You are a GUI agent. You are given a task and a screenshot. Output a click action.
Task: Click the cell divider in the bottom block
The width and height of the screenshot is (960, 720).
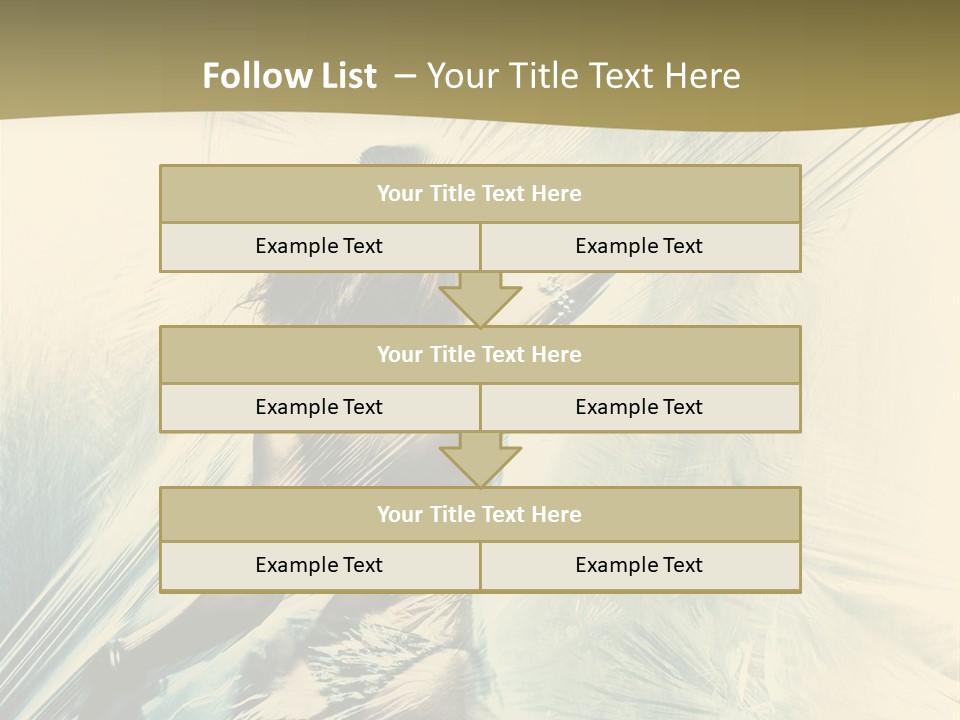480,566
